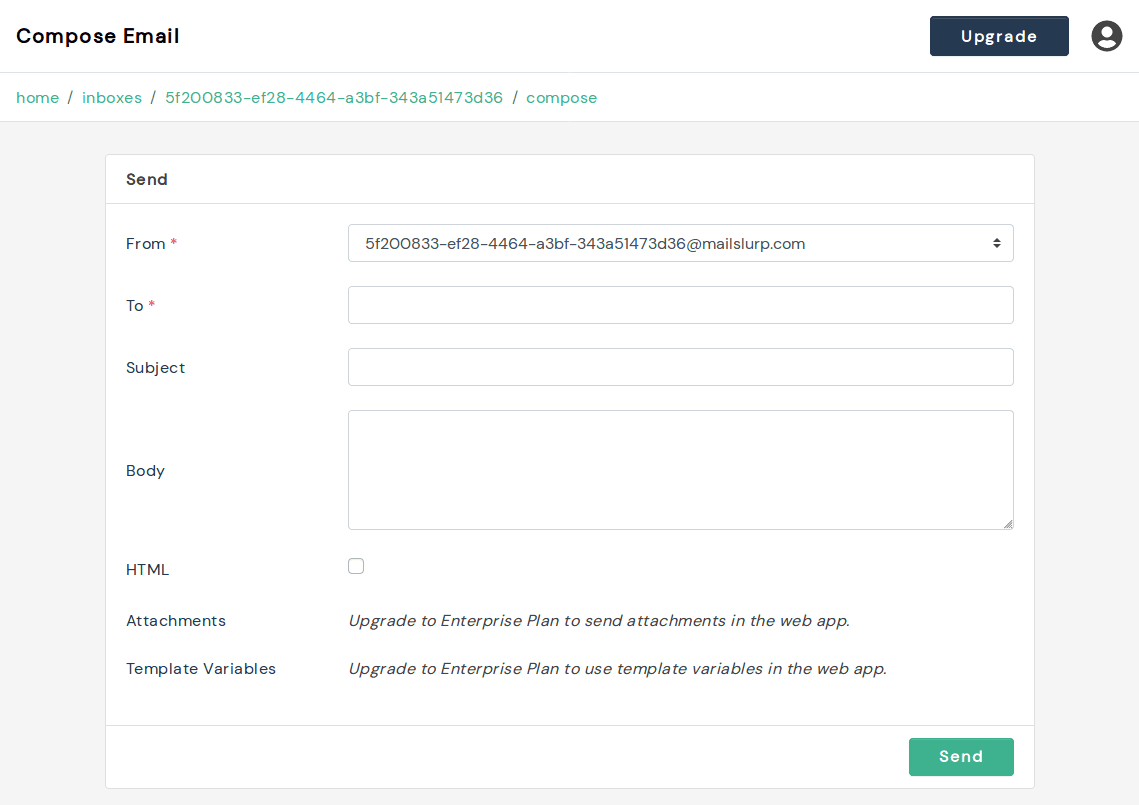This screenshot has width=1139, height=805.
Task: Click the Attachments row label
Action: coord(176,620)
